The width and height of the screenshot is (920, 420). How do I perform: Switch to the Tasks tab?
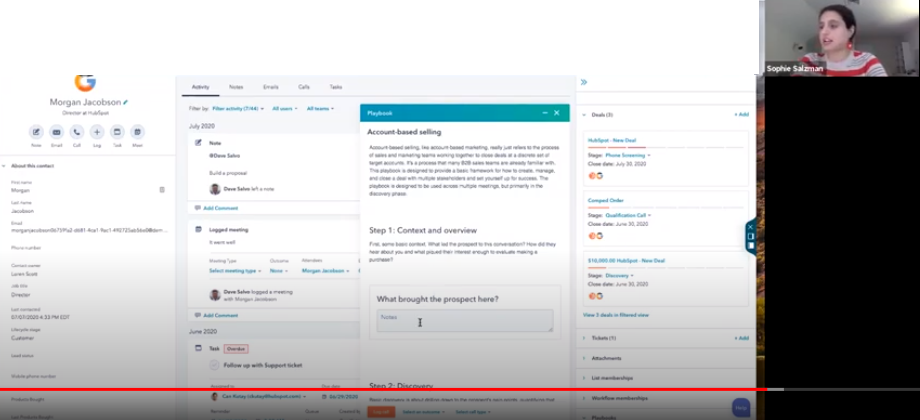click(336, 87)
